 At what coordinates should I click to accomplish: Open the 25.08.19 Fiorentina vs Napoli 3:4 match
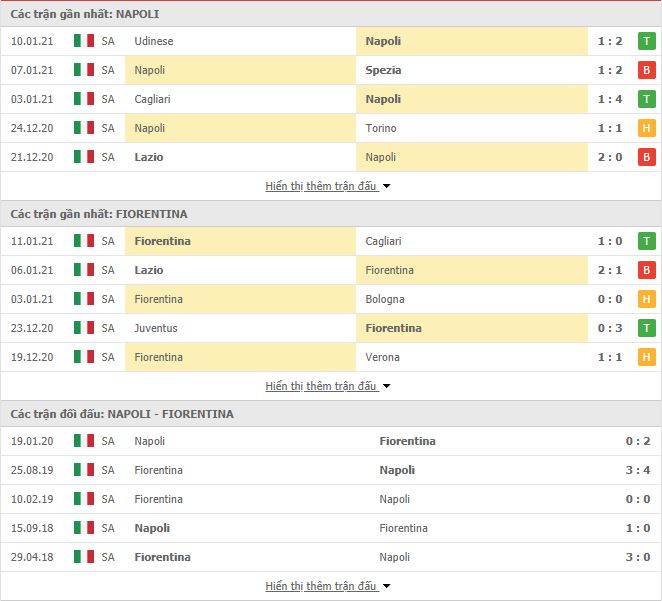coord(331,470)
